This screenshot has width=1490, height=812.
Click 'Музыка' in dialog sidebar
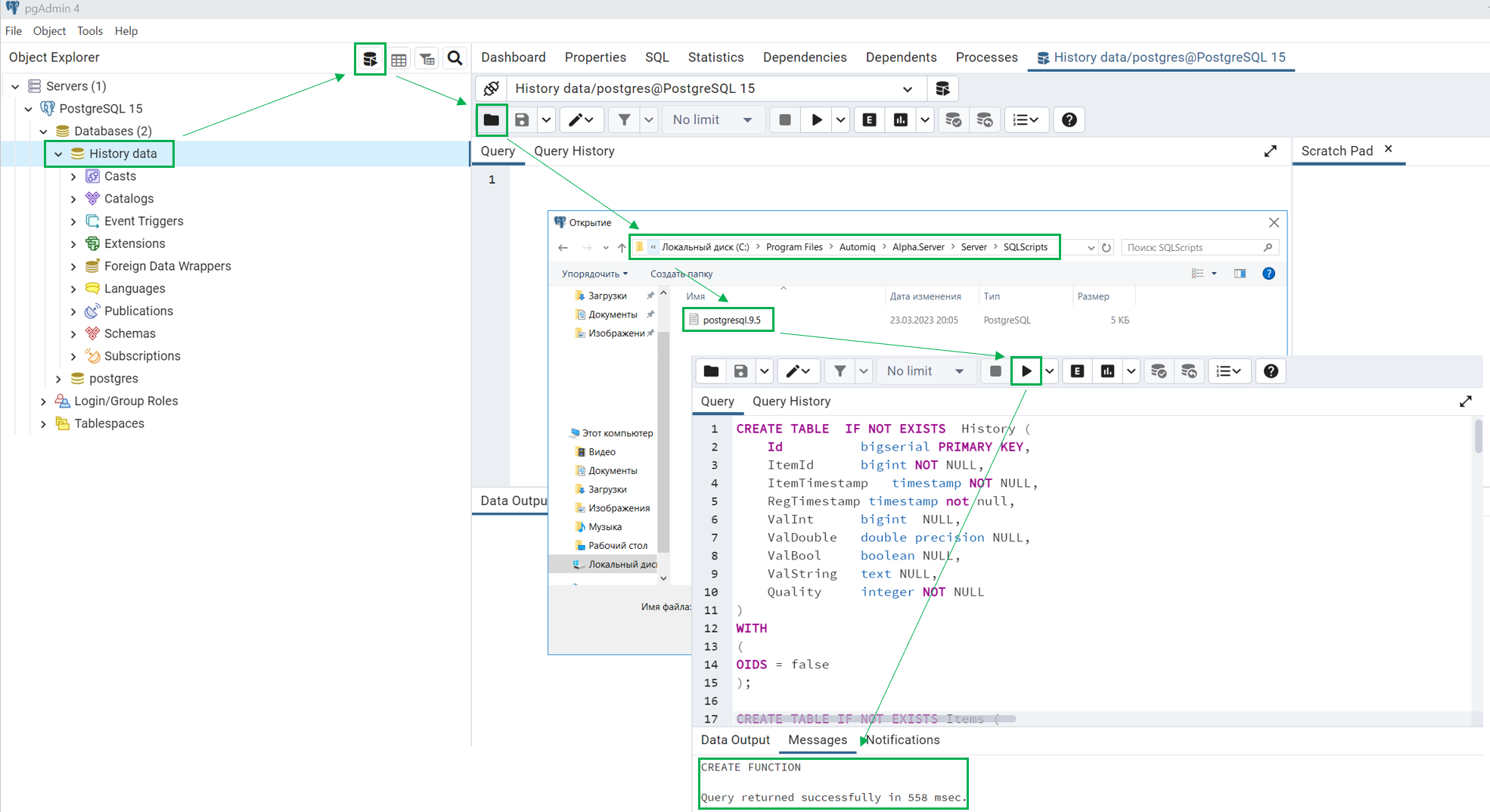(604, 527)
